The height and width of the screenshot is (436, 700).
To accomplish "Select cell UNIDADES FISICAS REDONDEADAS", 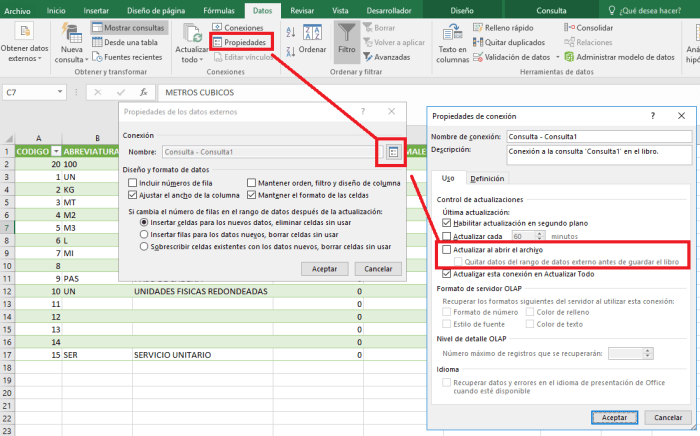I will 203,291.
